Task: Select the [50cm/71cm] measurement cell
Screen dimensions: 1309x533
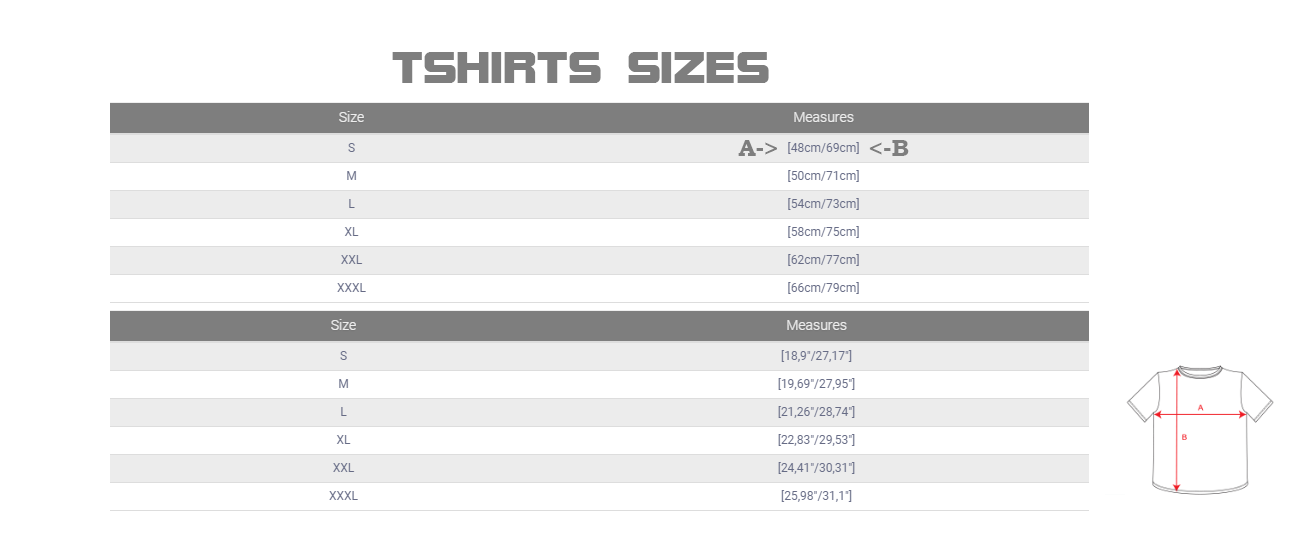Action: [823, 176]
